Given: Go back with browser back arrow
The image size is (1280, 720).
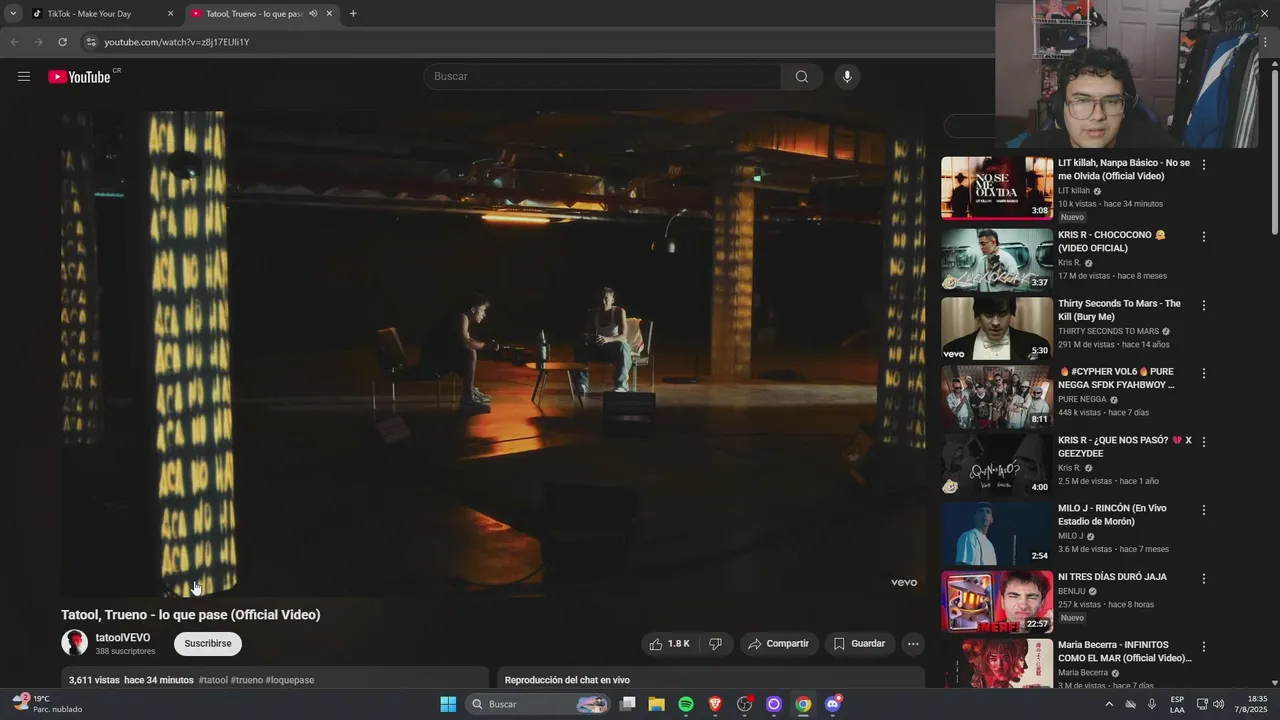Looking at the screenshot, I should pyautogui.click(x=14, y=42).
